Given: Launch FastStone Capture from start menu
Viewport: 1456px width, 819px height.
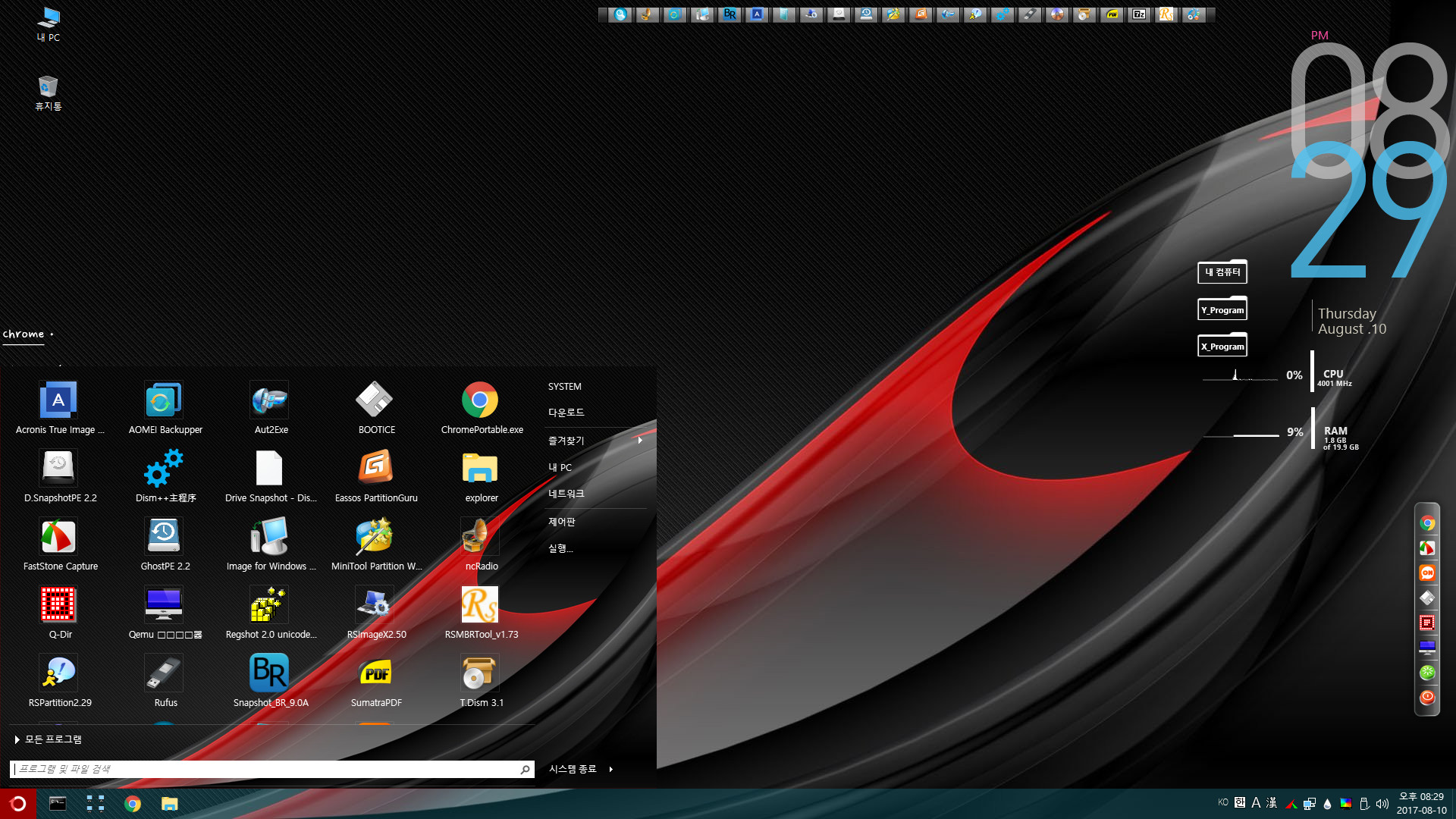Looking at the screenshot, I should point(59,544).
